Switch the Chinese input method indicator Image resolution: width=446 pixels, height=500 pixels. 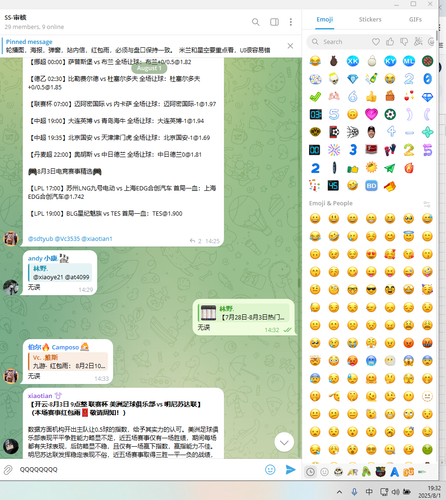(369, 492)
